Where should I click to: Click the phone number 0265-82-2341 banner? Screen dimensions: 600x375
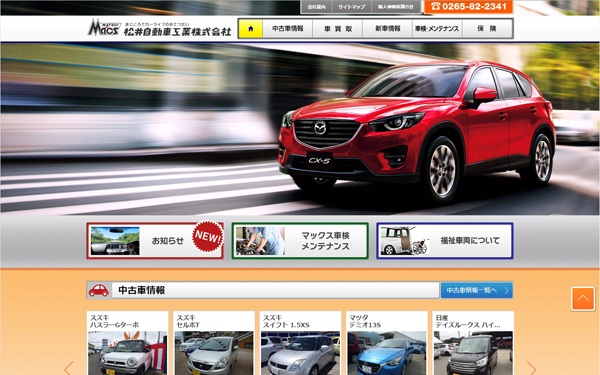pyautogui.click(x=468, y=7)
